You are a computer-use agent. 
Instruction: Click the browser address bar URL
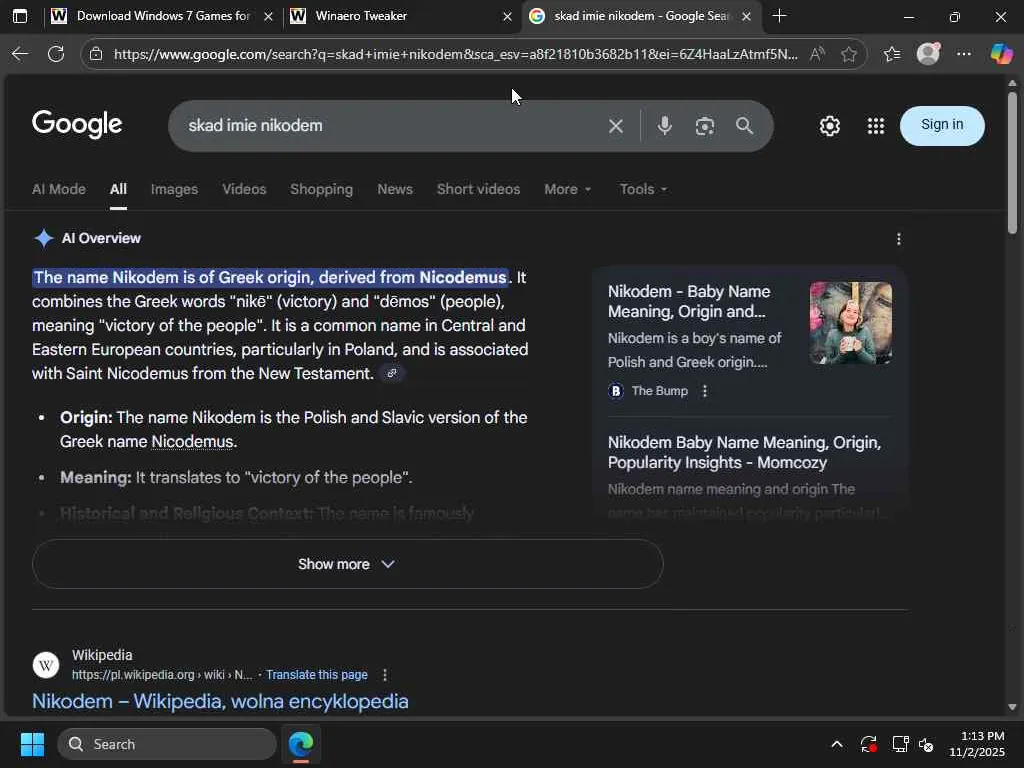455,54
